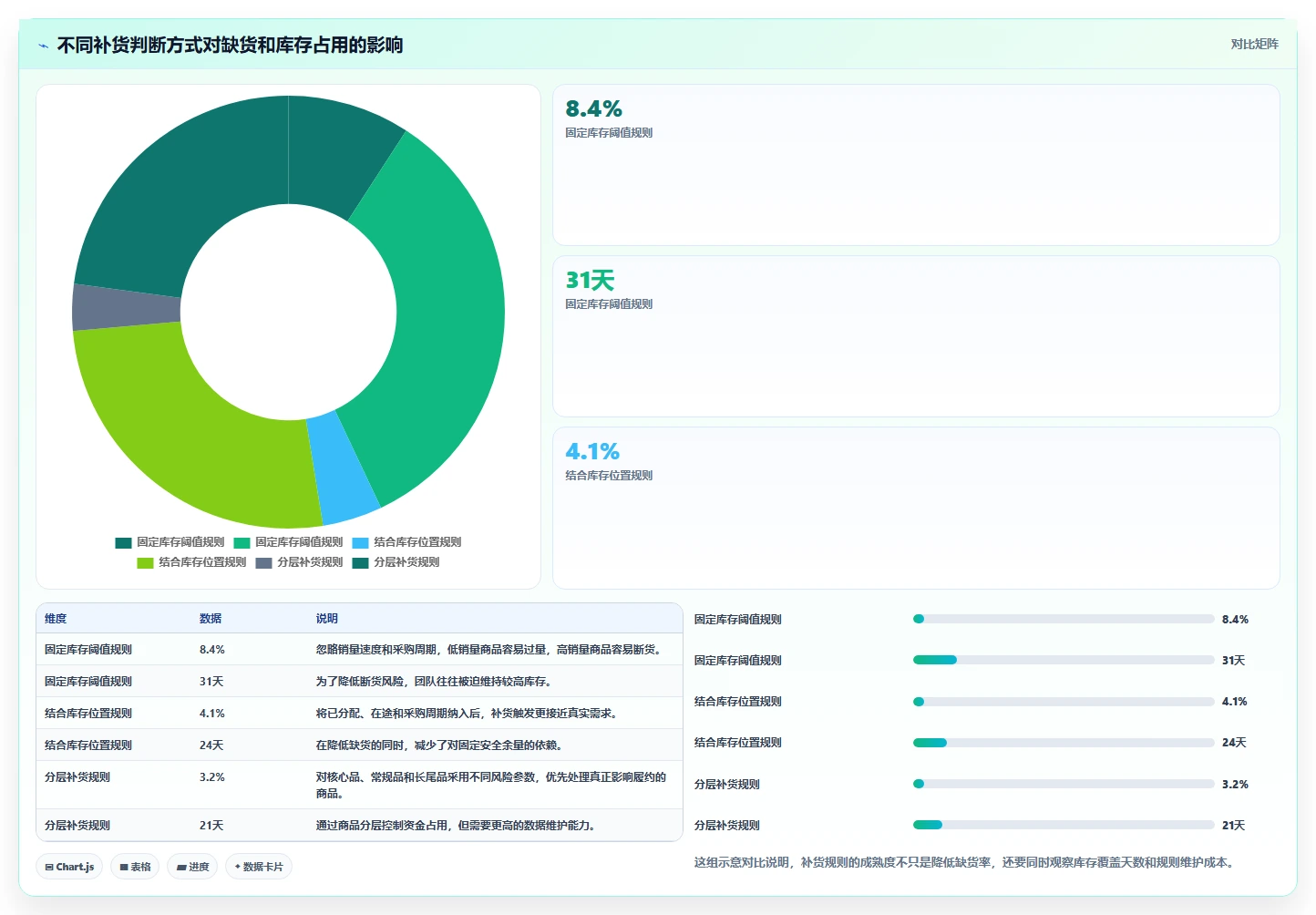Viewport: 1316px width, 915px height.
Task: Select the 数据卡片 tag
Action: pyautogui.click(x=259, y=867)
